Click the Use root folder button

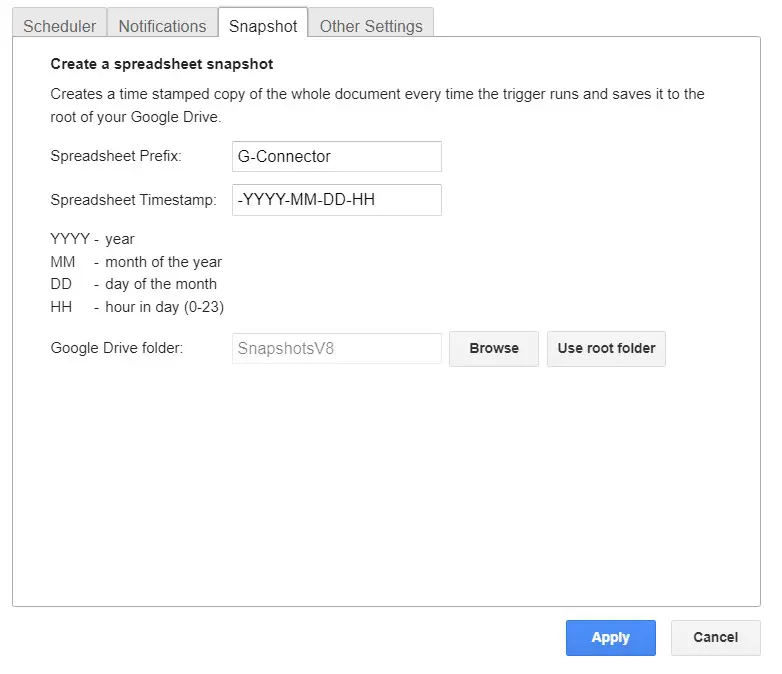(606, 348)
